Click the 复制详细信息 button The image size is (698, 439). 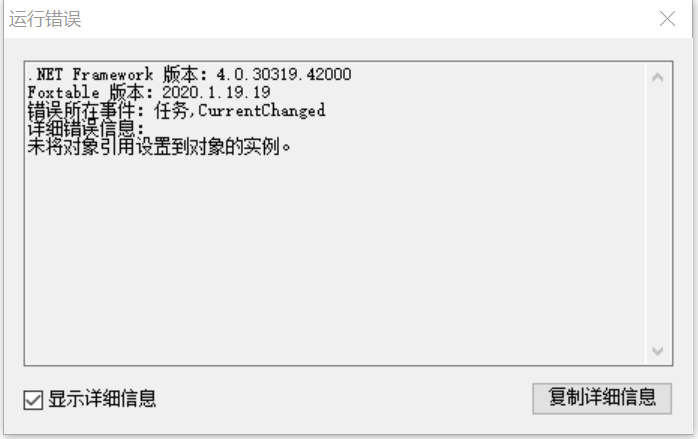[x=602, y=398]
